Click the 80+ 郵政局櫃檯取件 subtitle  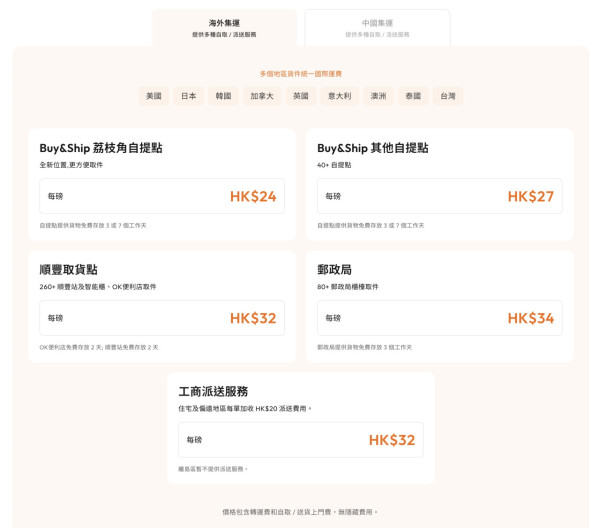pyautogui.click(x=347, y=287)
